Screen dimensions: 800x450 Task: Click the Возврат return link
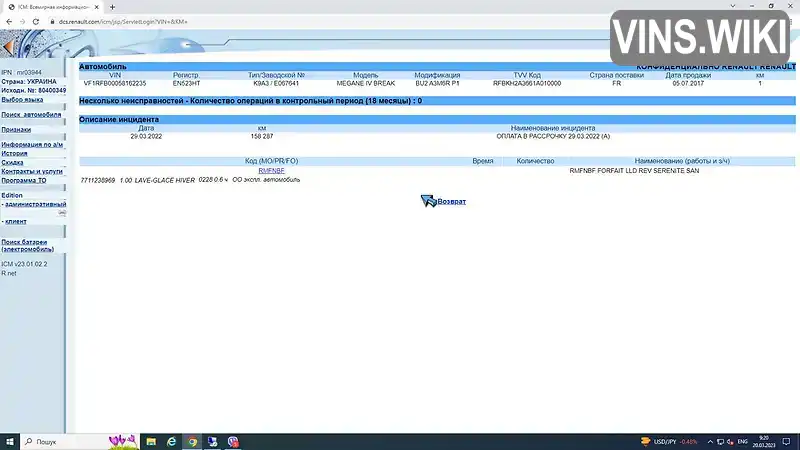[452, 202]
